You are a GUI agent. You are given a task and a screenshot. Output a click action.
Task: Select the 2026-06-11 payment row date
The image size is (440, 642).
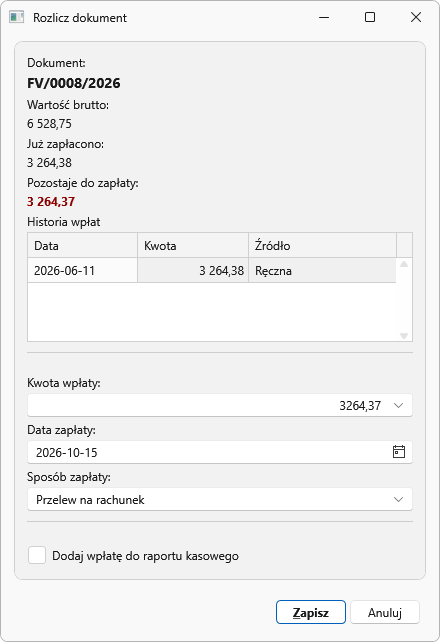(x=82, y=270)
